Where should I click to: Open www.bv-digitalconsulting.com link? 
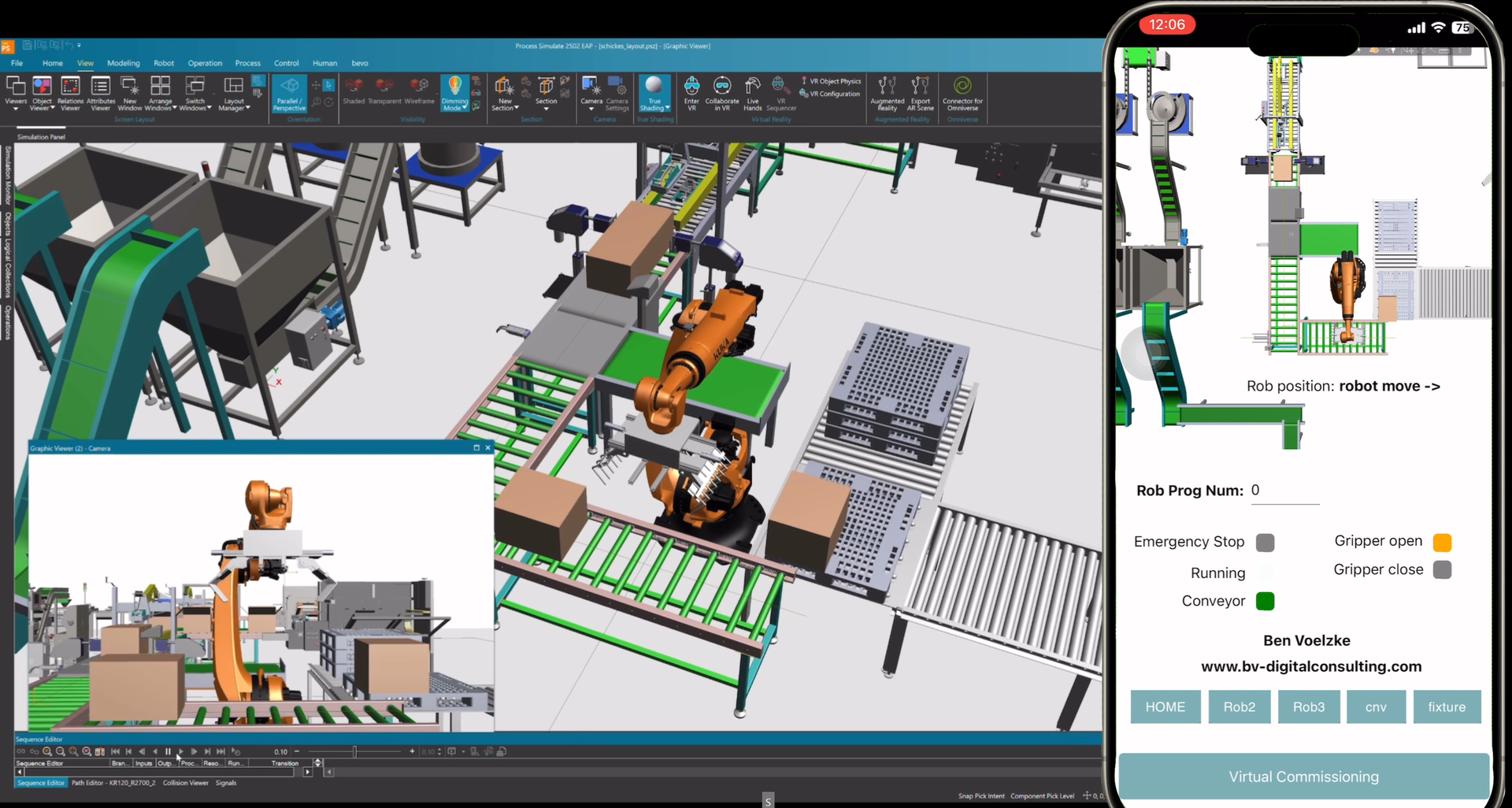tap(1311, 666)
